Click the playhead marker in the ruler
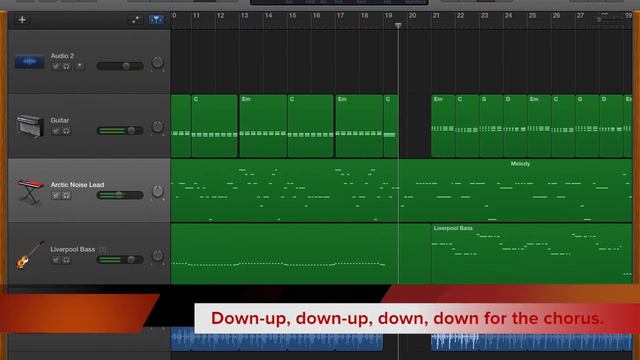Screen dimensions: 640x360 coord(398,25)
